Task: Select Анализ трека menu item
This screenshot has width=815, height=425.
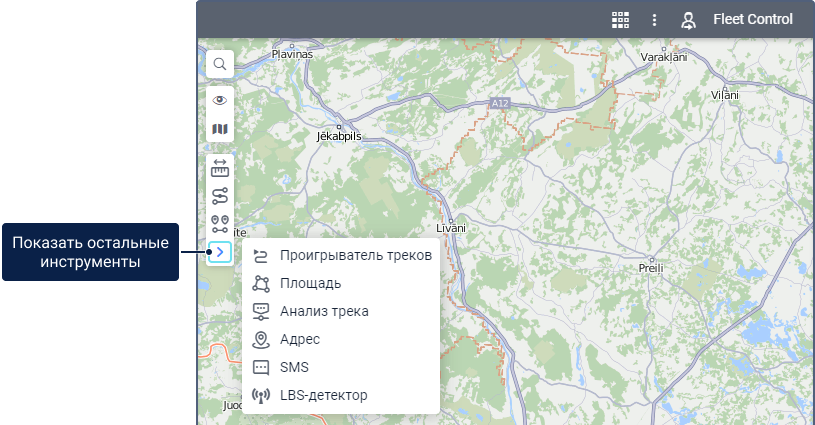Action: [x=324, y=311]
